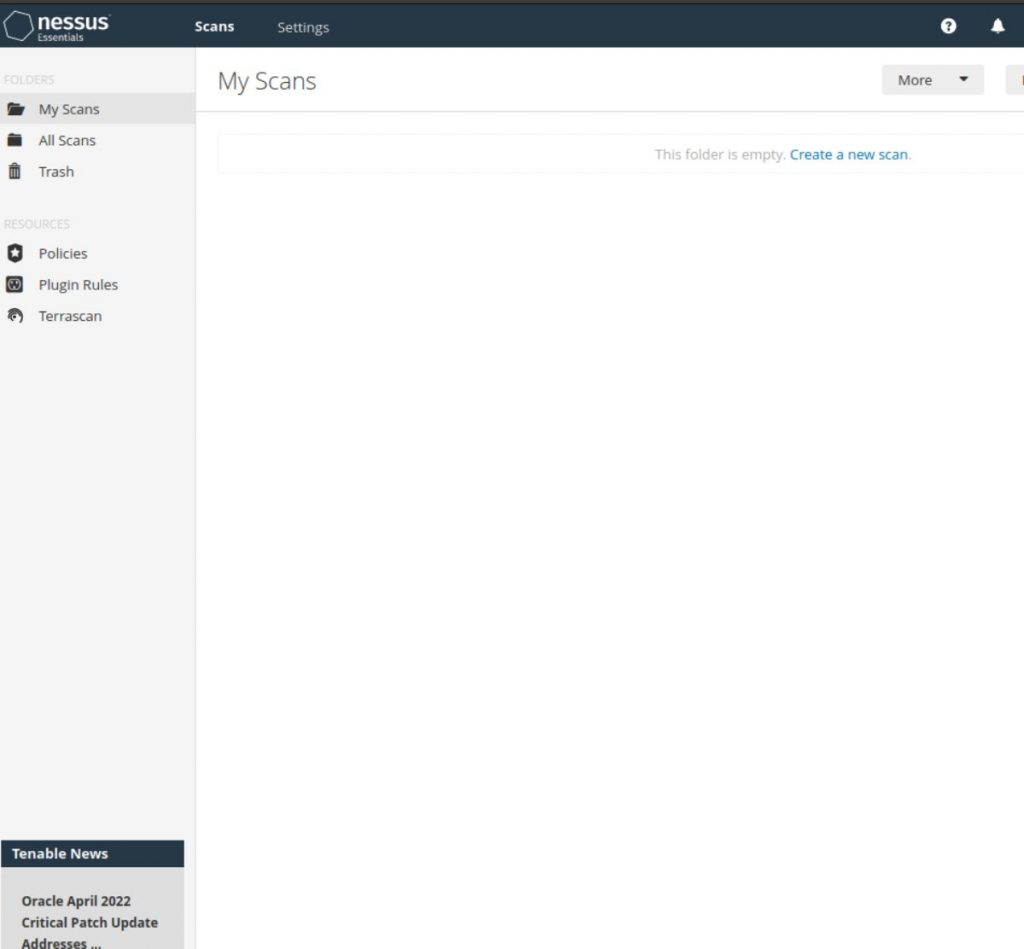Click the partially visible button at top right

(1019, 79)
